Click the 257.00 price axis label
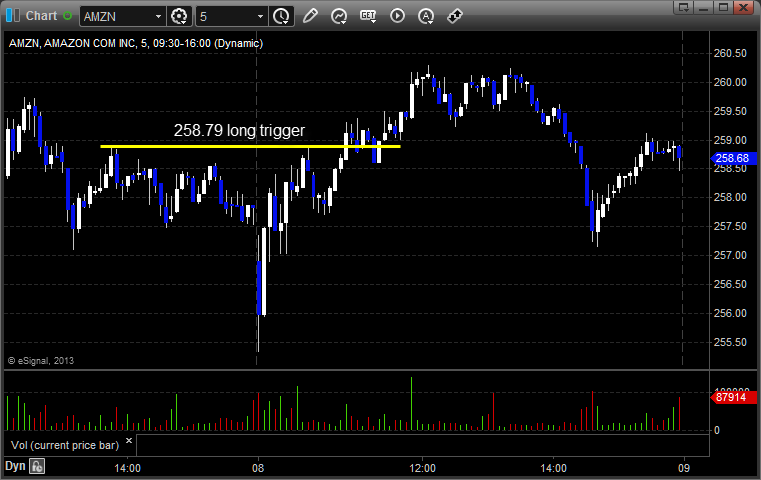Viewport: 761px width, 480px height. coord(730,255)
